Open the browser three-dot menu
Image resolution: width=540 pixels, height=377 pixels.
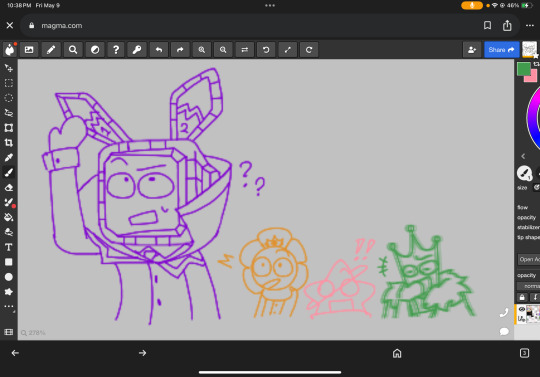point(530,25)
